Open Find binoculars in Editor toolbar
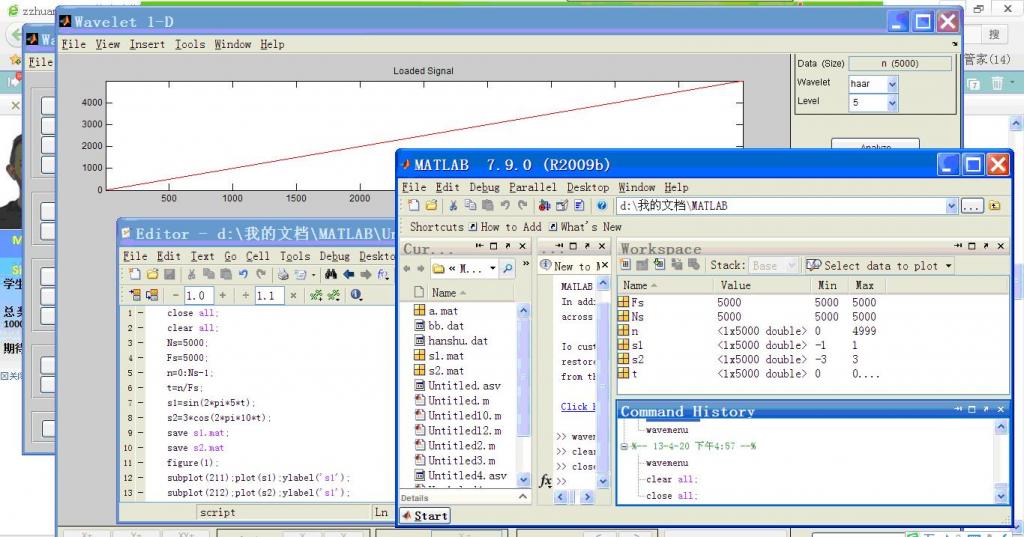The height and width of the screenshot is (537, 1024). (331, 274)
